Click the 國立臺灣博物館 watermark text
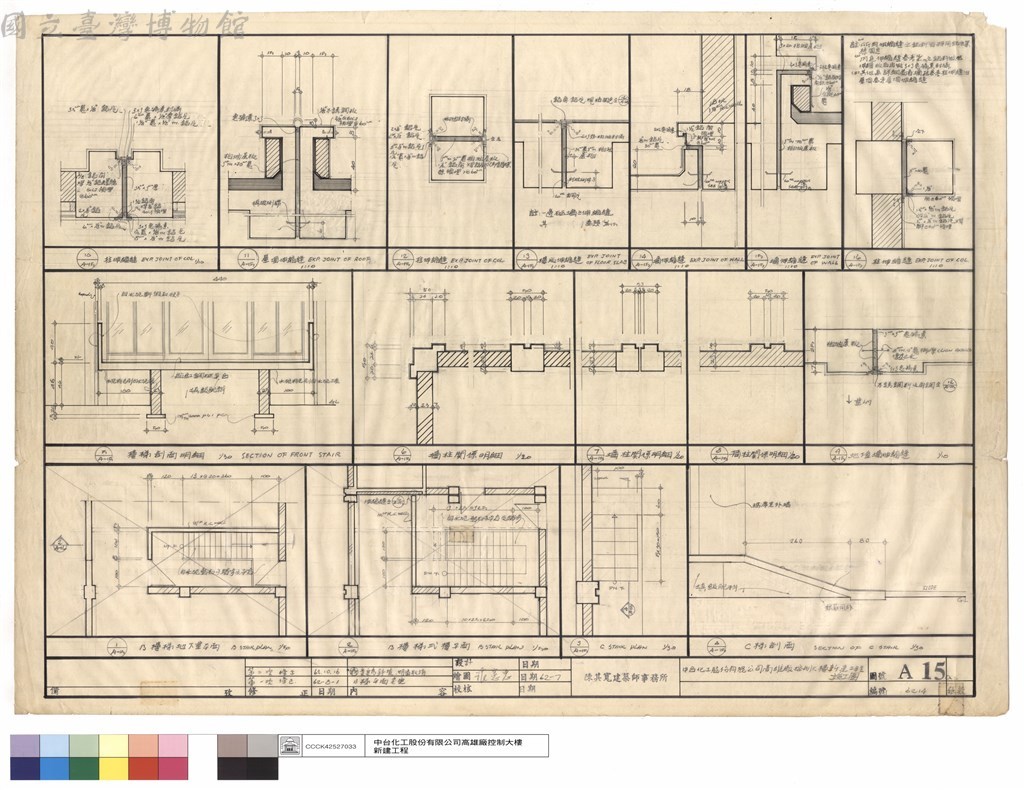Image resolution: width=1024 pixels, height=790 pixels. (x=124, y=25)
